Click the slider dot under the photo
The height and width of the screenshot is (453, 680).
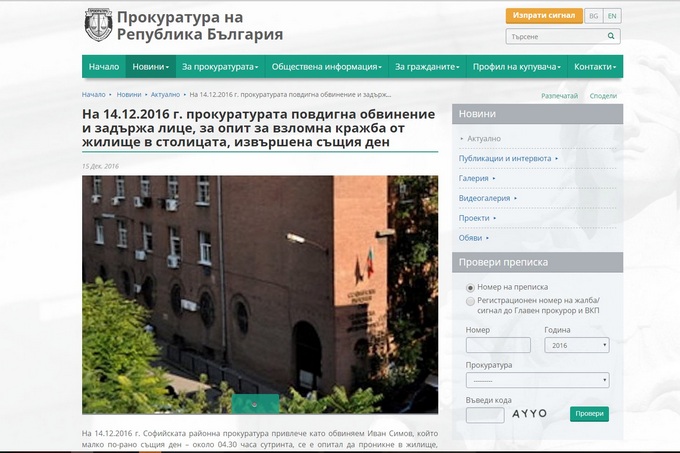241,404
